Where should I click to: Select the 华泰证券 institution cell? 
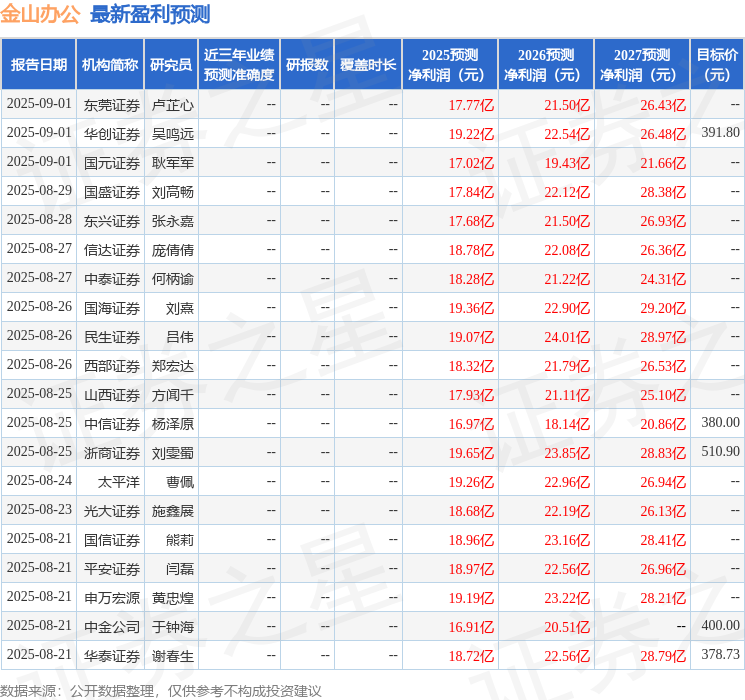(x=112, y=656)
